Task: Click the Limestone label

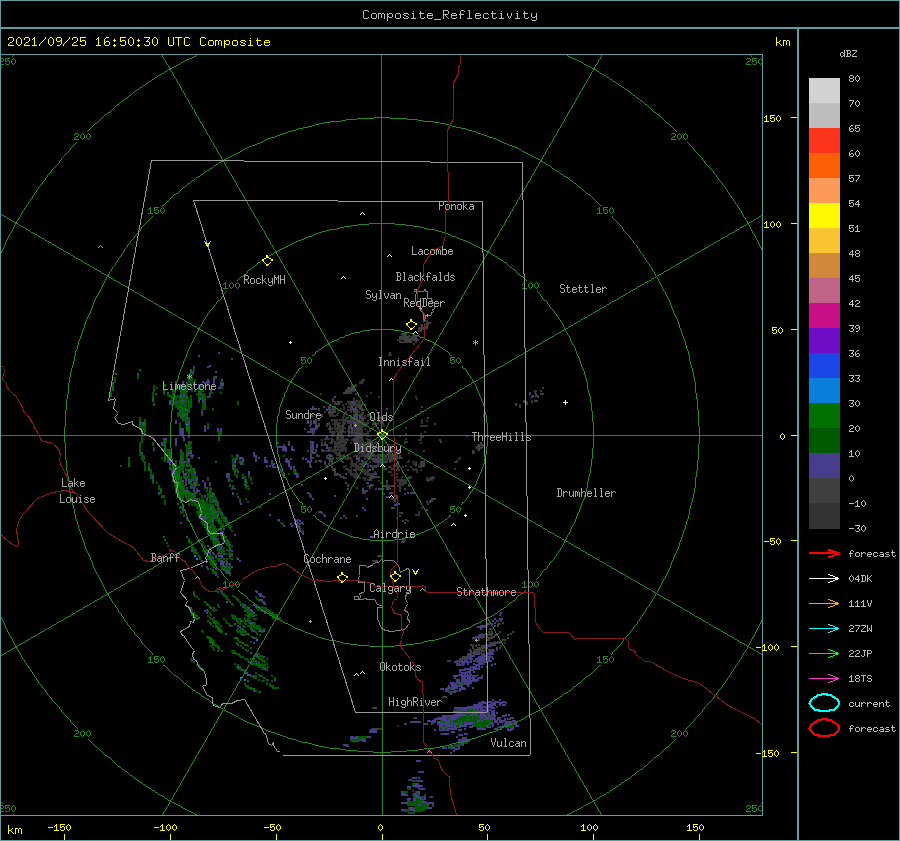Action: pos(189,386)
